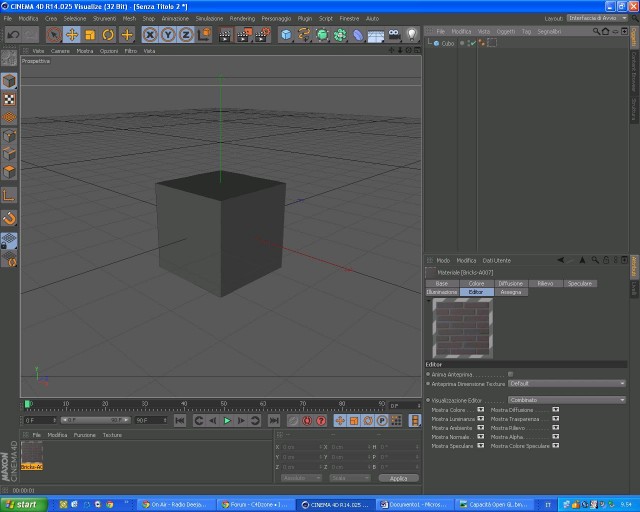Open the Layout Interfaccia di Avvio dropdown
Image resolution: width=640 pixels, height=512 pixels.
597,18
